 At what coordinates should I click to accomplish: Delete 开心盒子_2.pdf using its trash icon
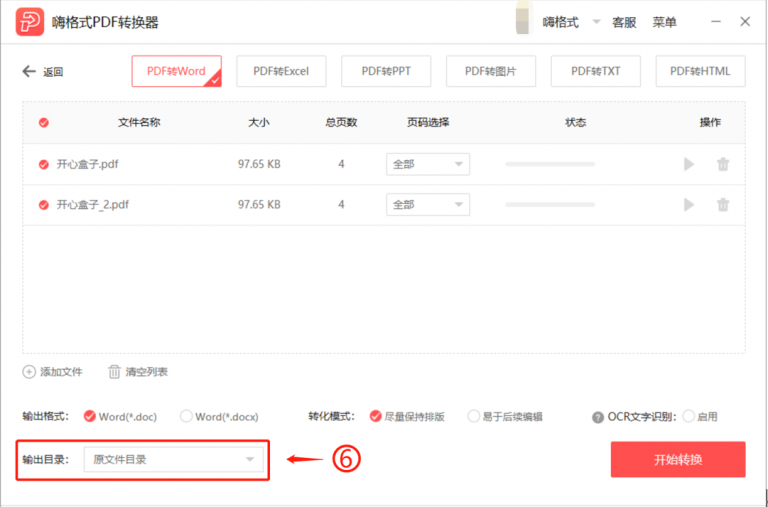point(723,205)
